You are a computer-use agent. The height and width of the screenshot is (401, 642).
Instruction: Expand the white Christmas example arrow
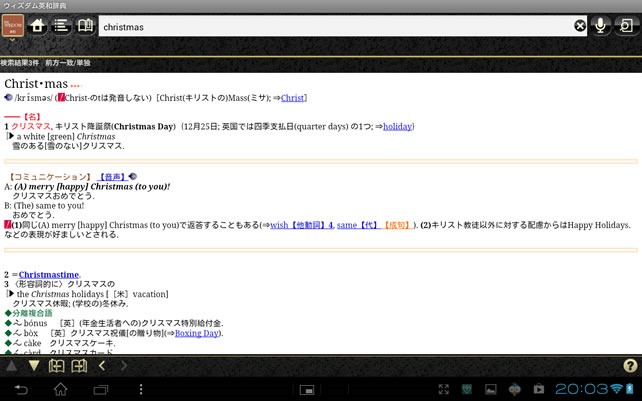click(10, 136)
